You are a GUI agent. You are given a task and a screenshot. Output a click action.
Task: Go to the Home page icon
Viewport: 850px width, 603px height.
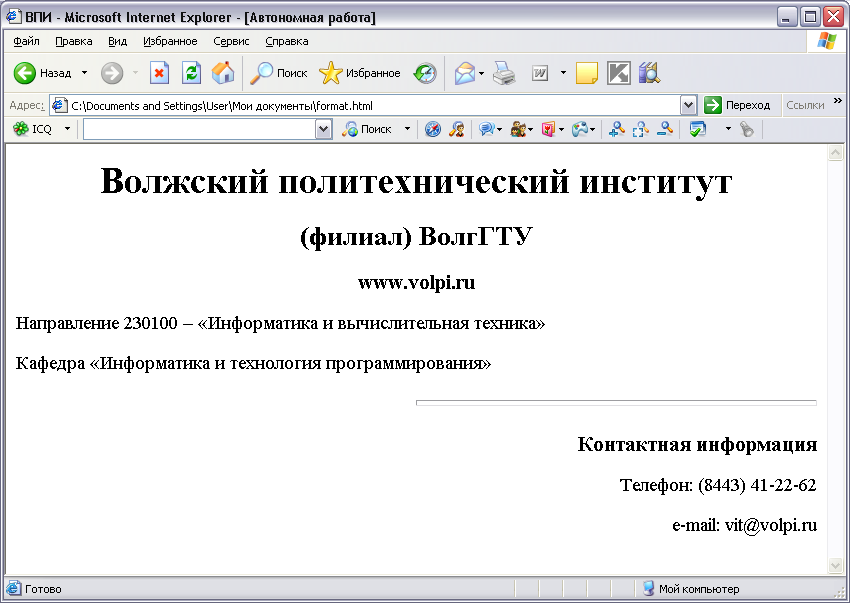coord(223,73)
